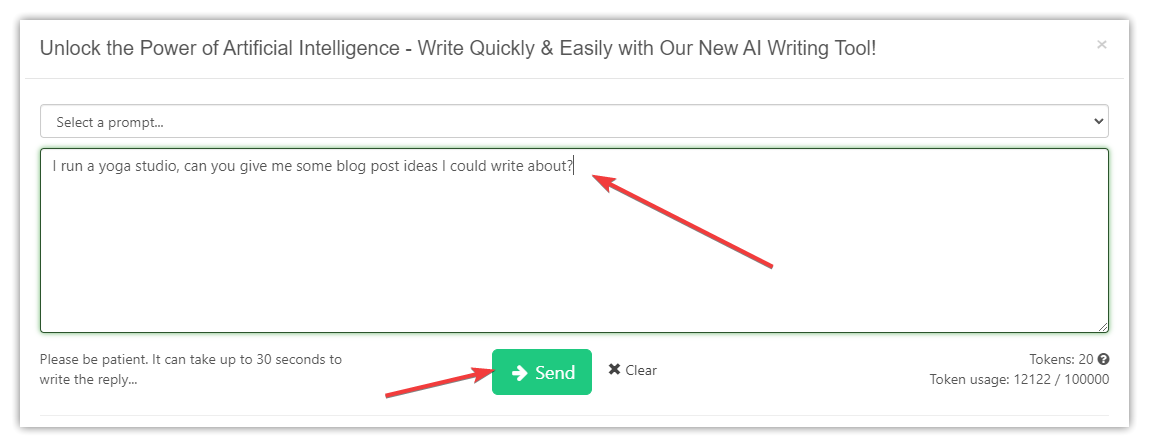This screenshot has height=447, width=1149.
Task: Close the AI Writing Tool dialog
Action: tap(1101, 45)
